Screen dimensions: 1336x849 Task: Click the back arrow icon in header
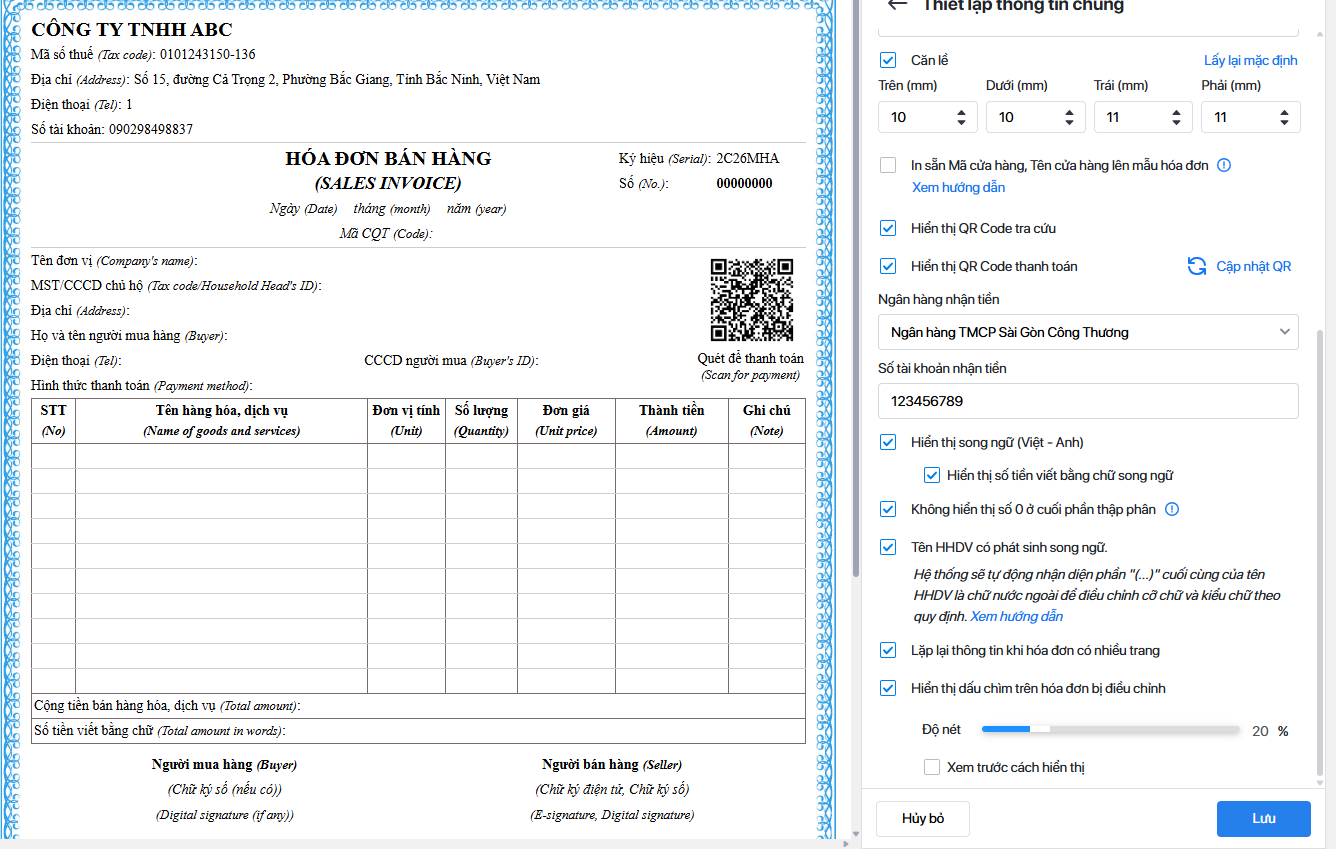[x=897, y=5]
